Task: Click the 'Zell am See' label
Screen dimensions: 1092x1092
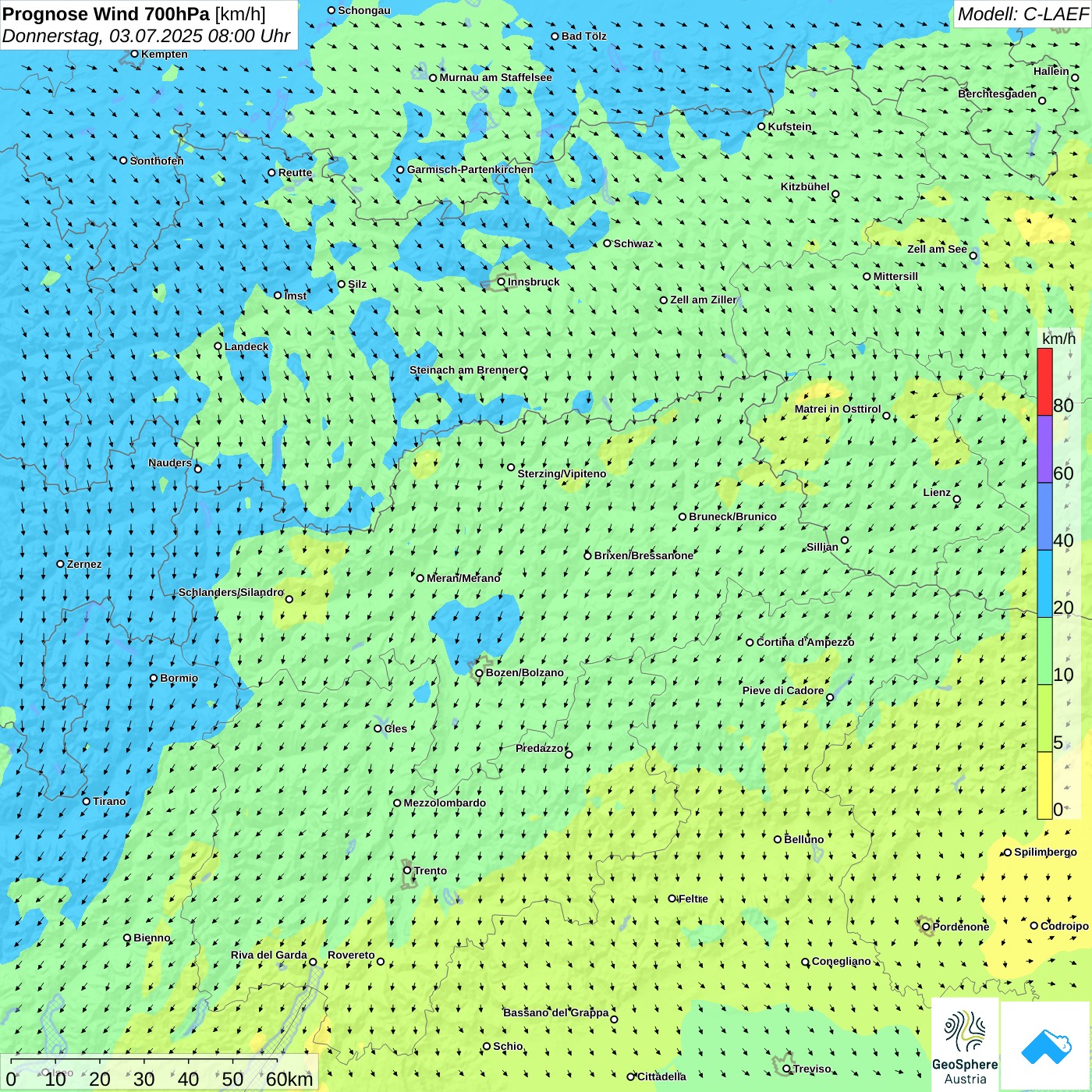Action: tap(937, 249)
